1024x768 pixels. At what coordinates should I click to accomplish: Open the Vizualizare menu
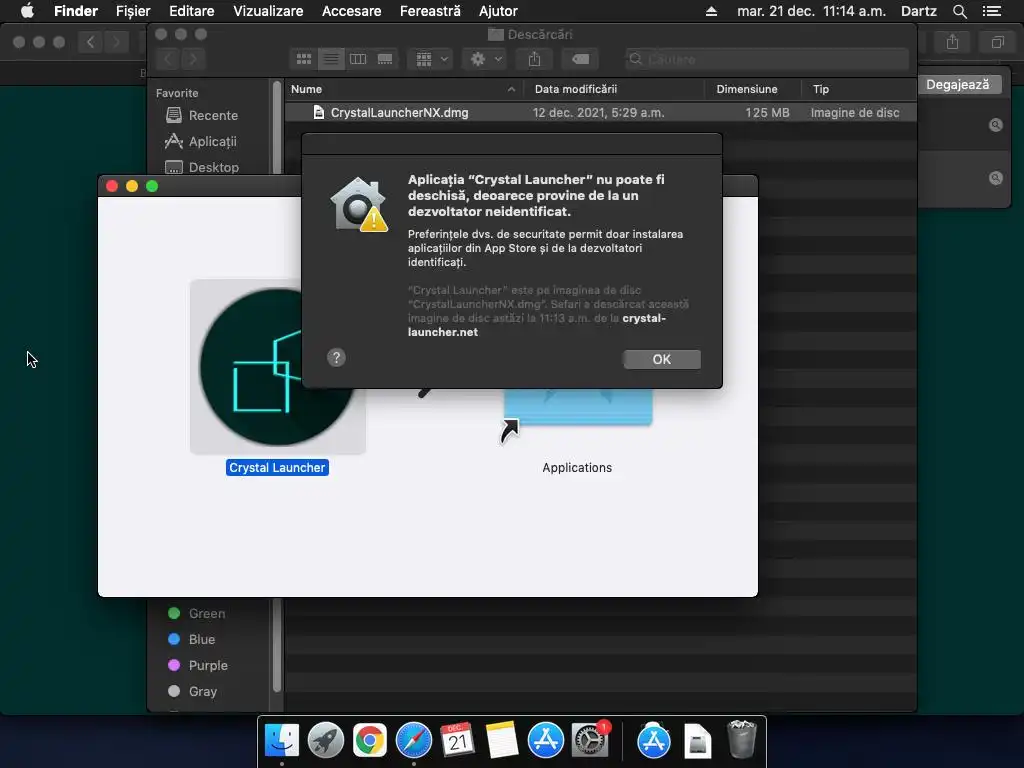(268, 11)
